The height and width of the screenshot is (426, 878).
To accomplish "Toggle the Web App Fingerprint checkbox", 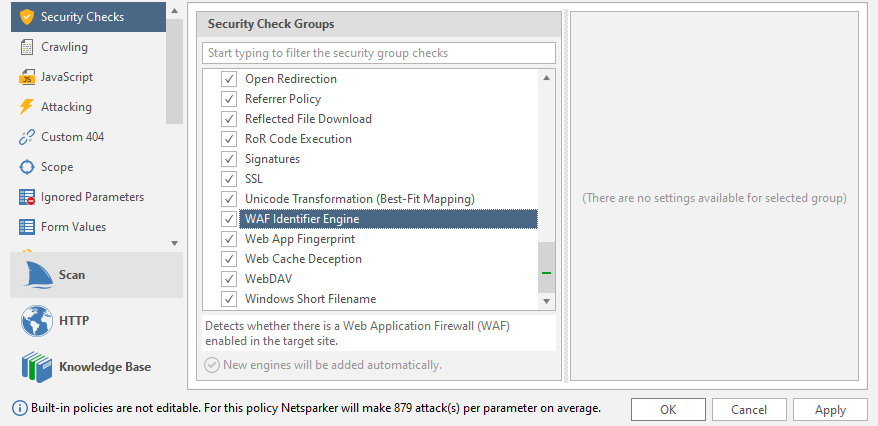I will [228, 239].
